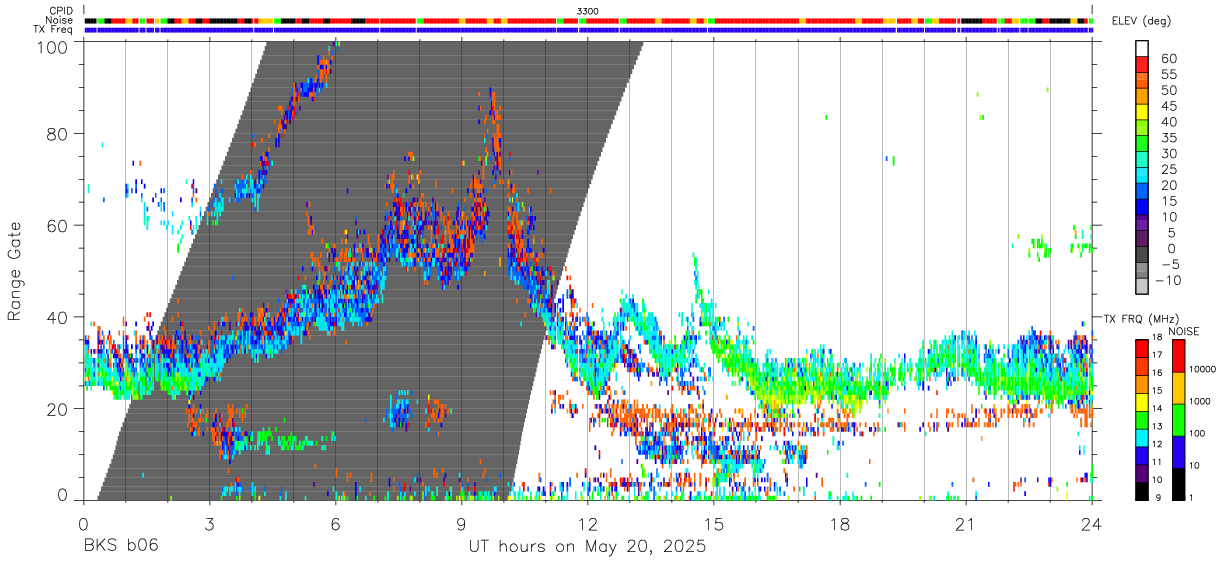Click the red segment of the ELEV color bar
Image resolution: width=1228 pixels, height=567 pixels.
(x=1142, y=64)
